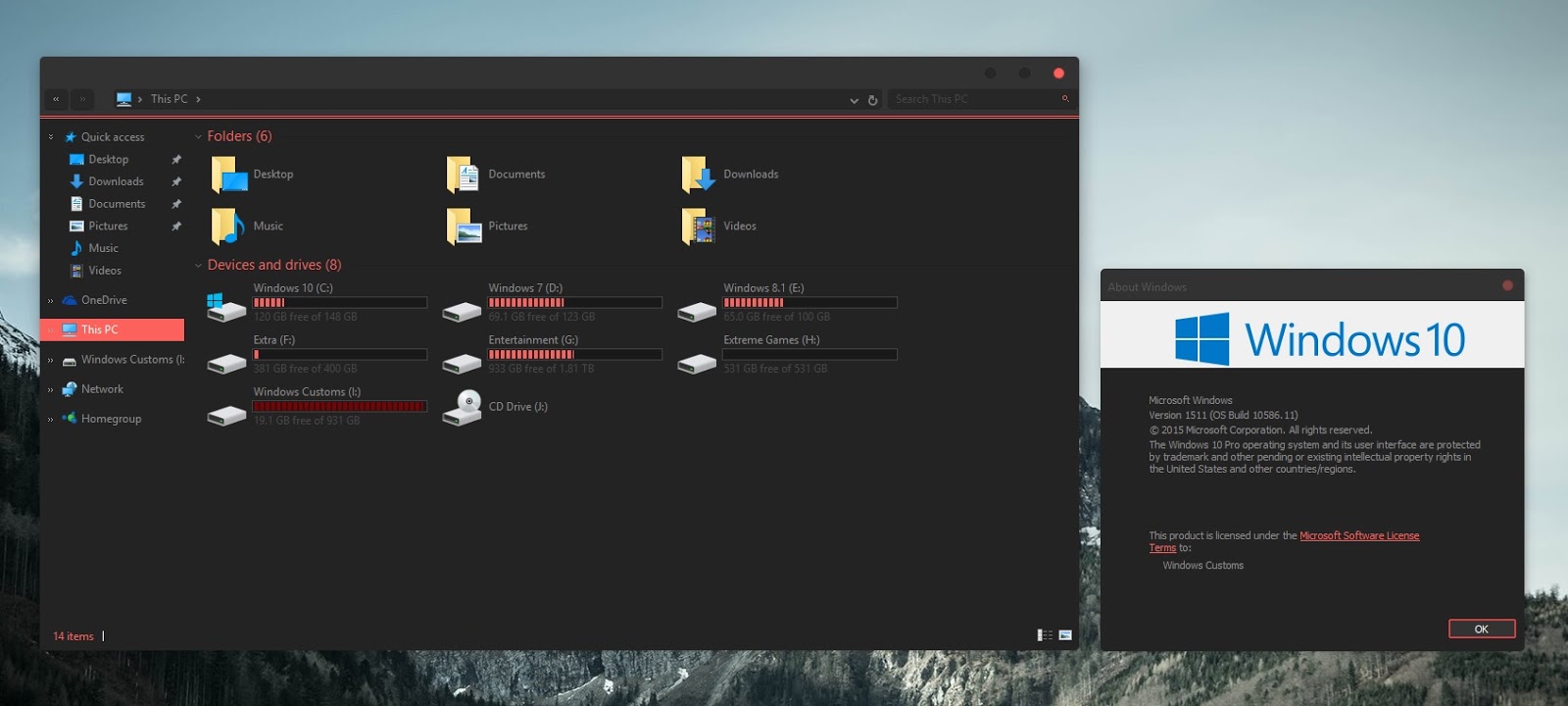Click the "Version 1511 (OS Build 10586.11)" text
The height and width of the screenshot is (706, 1568).
point(1223,416)
